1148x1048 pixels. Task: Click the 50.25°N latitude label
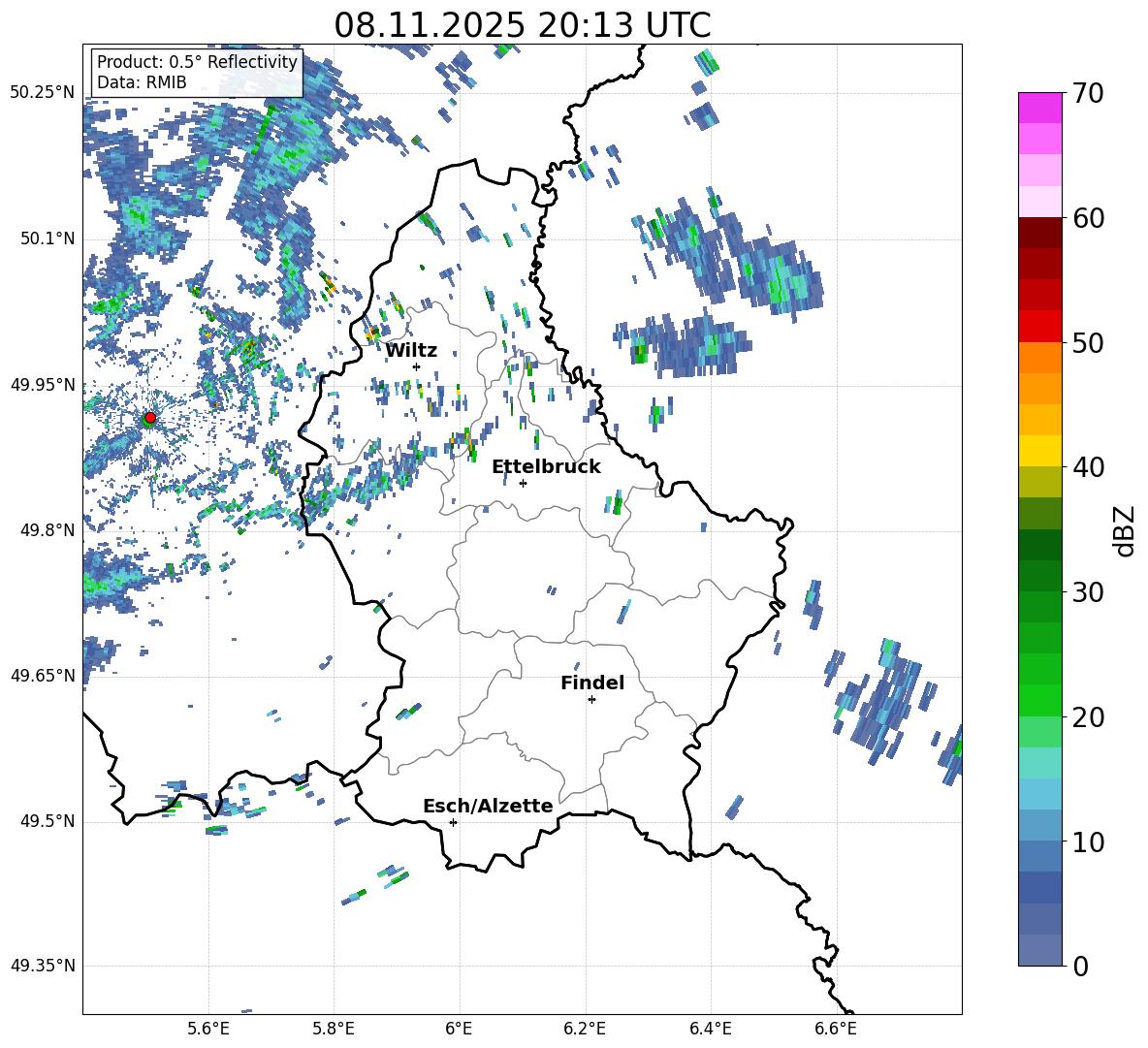pyautogui.click(x=43, y=93)
